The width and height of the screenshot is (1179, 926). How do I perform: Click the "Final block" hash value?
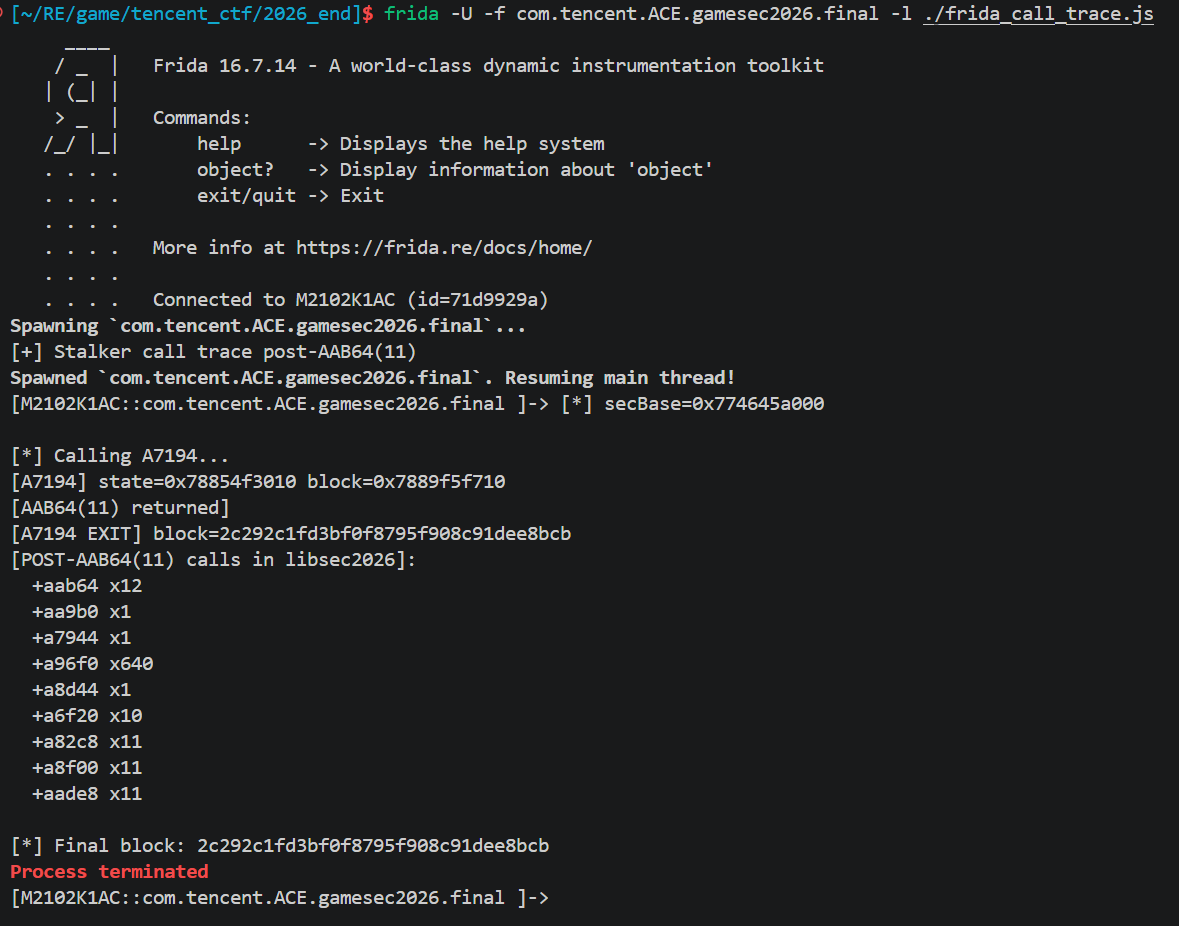373,846
